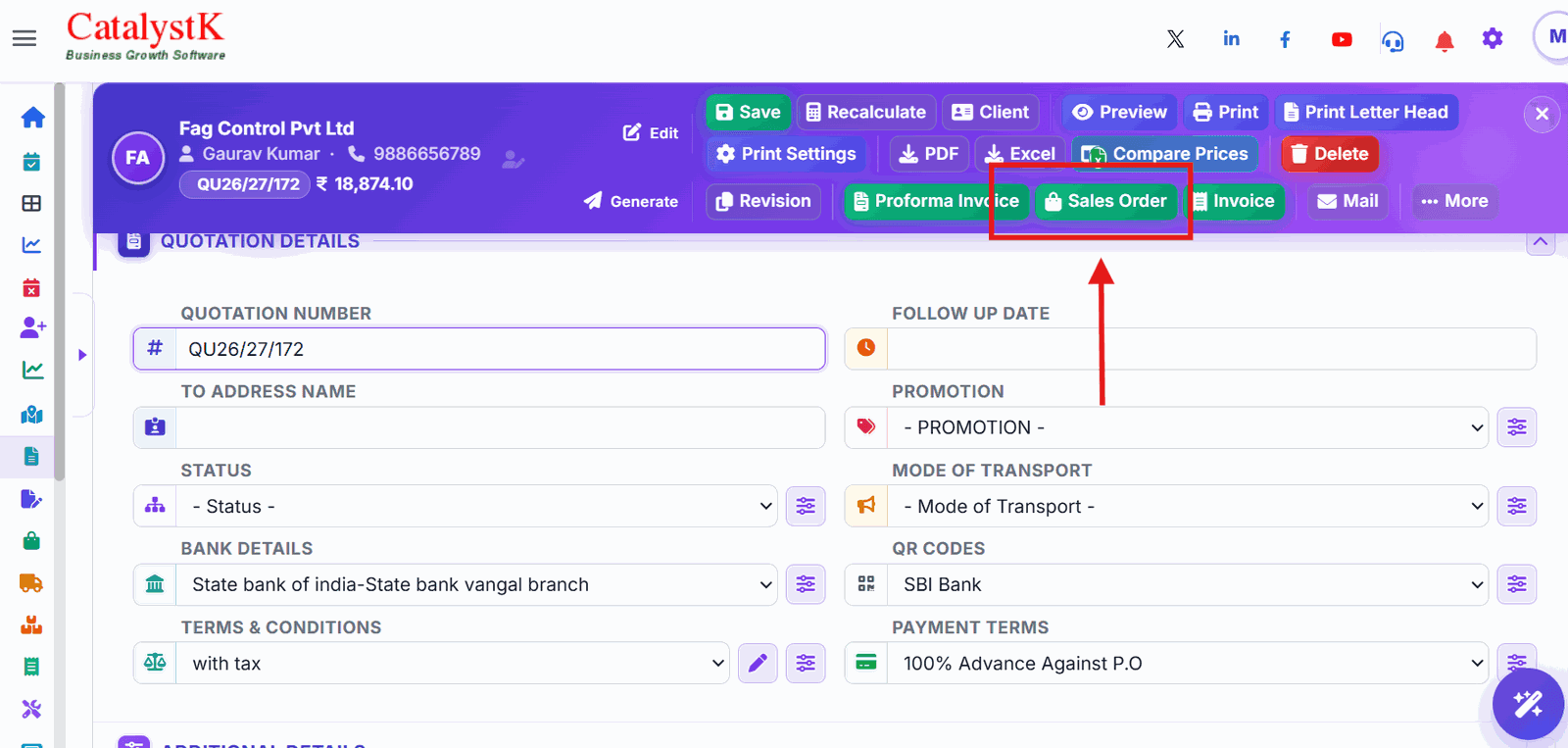Click the map marker sidebar icon
Image resolution: width=1568 pixels, height=748 pixels.
point(31,415)
